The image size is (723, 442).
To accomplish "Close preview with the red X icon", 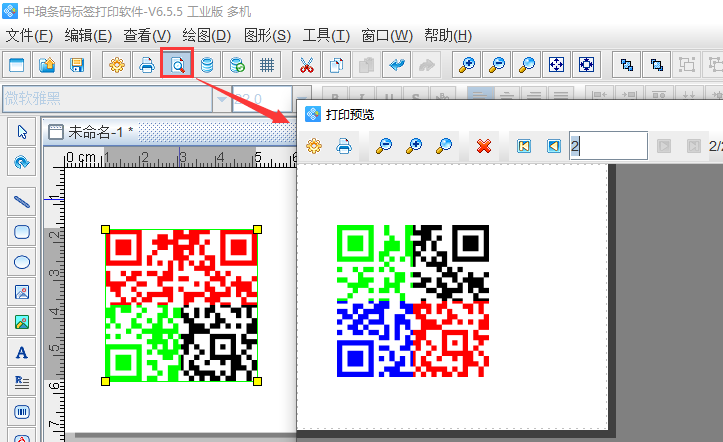I will point(484,146).
